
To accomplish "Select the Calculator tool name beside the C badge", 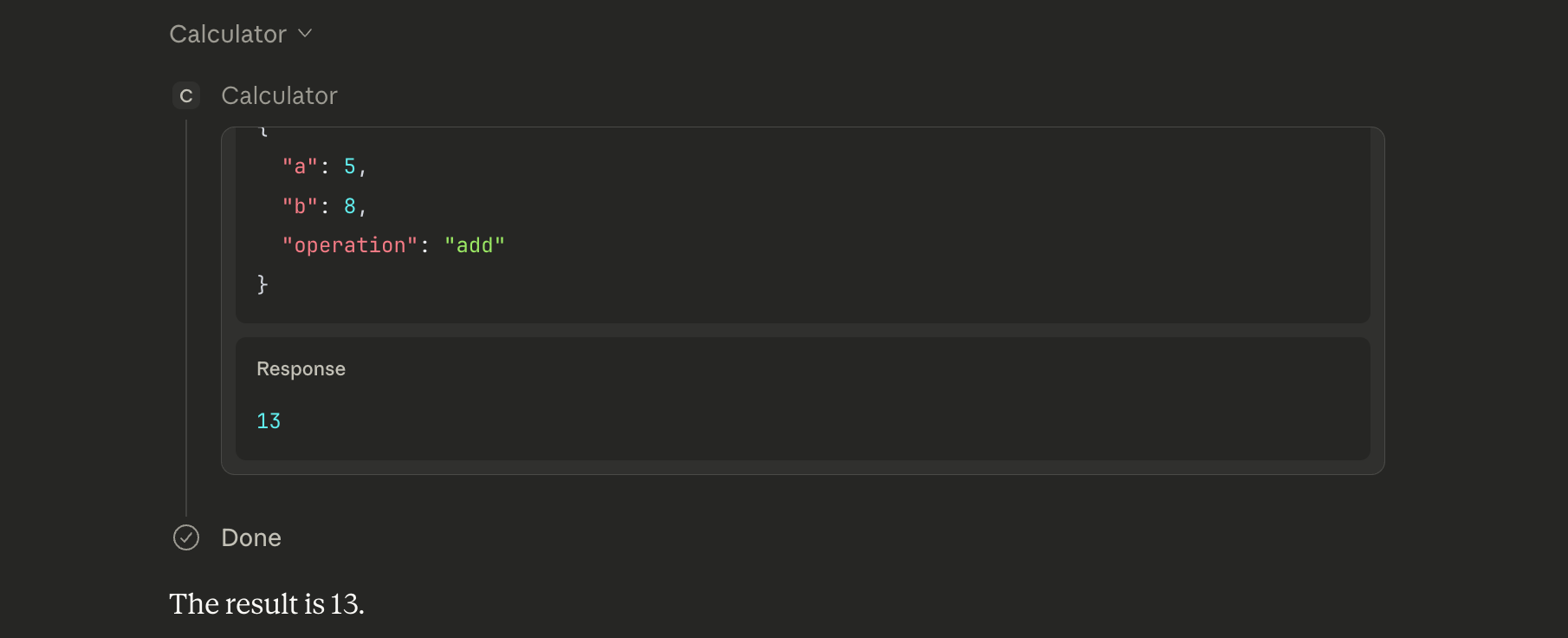I will 279,95.
